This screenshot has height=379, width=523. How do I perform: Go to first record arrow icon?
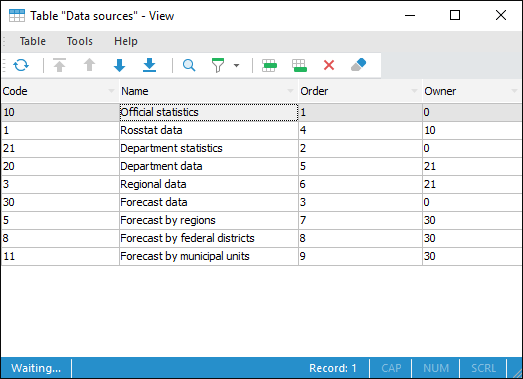59,65
